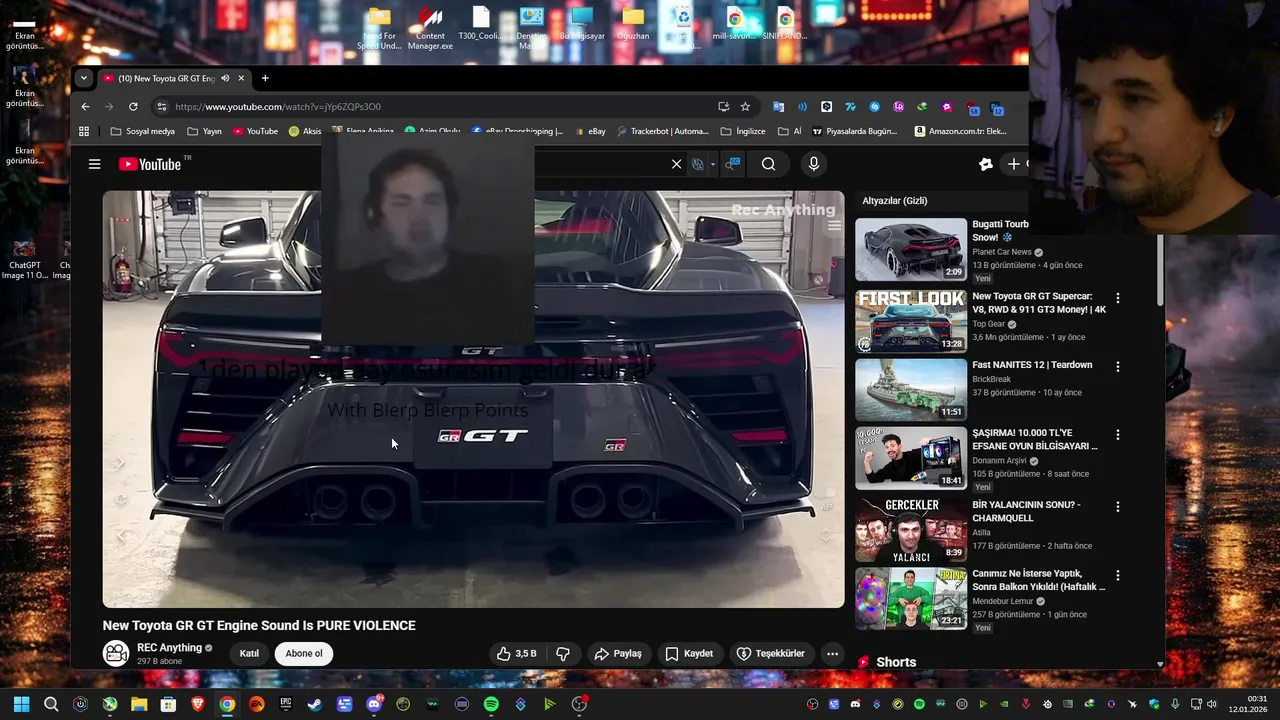
Task: Like the video with 3,5 B likes
Action: [x=517, y=653]
